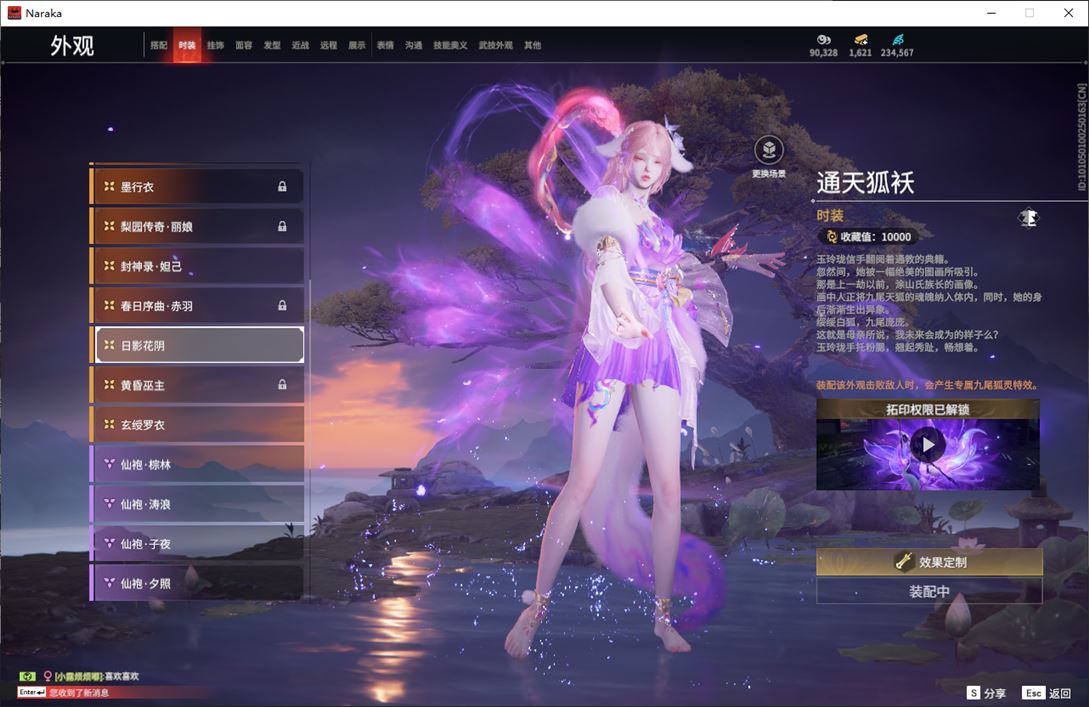This screenshot has width=1089, height=707.
Task: Click the green chat channel icon
Action: (27, 676)
